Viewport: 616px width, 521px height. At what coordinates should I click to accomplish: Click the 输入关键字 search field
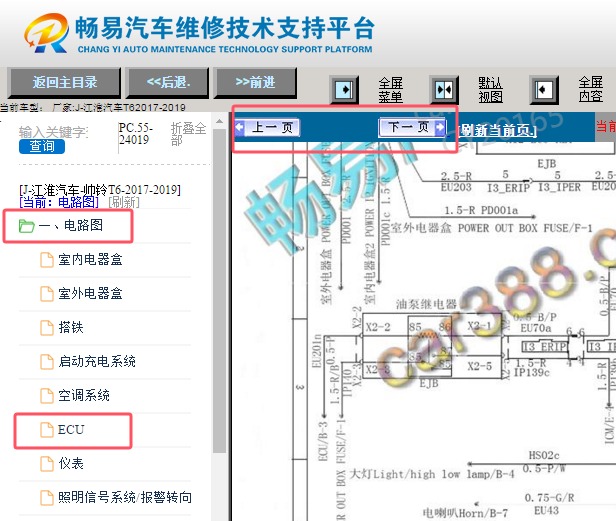click(x=53, y=132)
